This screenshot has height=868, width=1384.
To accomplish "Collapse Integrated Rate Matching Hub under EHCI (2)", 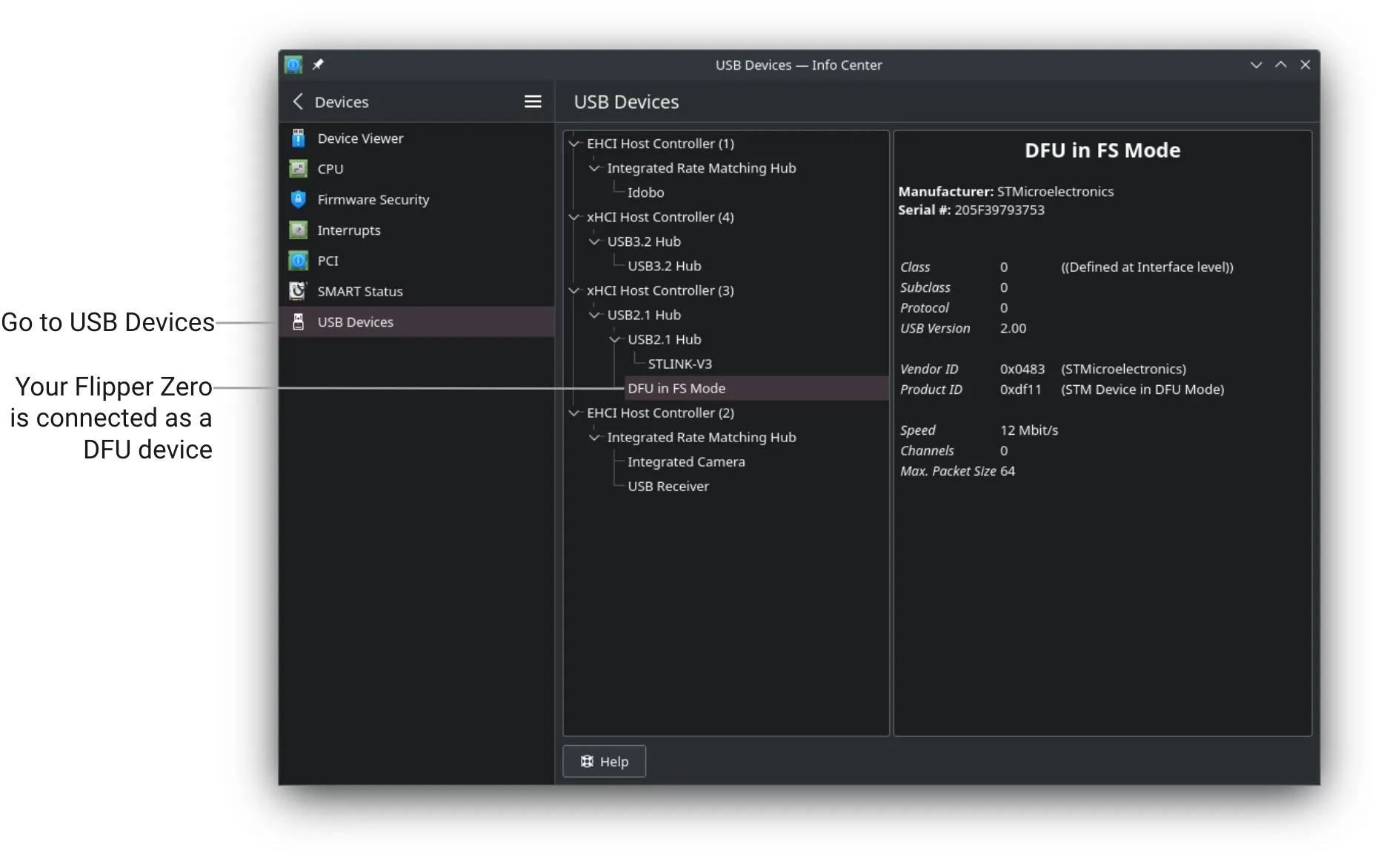I will tap(594, 437).
